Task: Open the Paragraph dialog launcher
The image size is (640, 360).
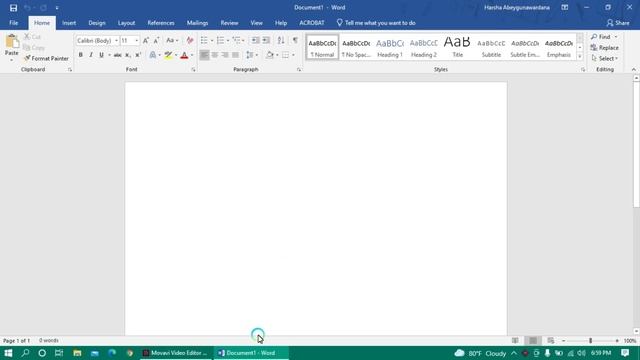Action: [x=299, y=70]
